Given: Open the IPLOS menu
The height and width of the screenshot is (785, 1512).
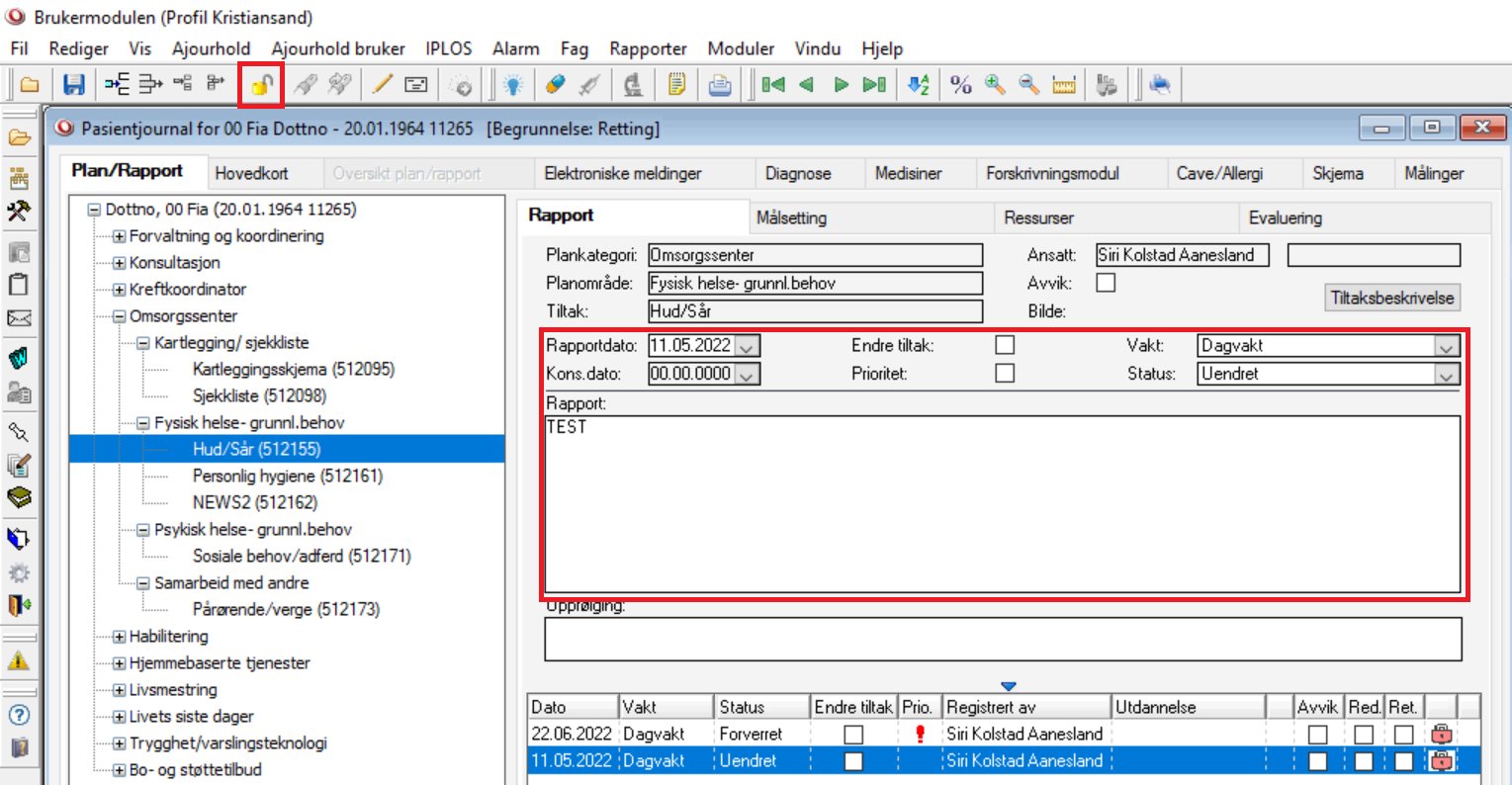Looking at the screenshot, I should point(449,48).
